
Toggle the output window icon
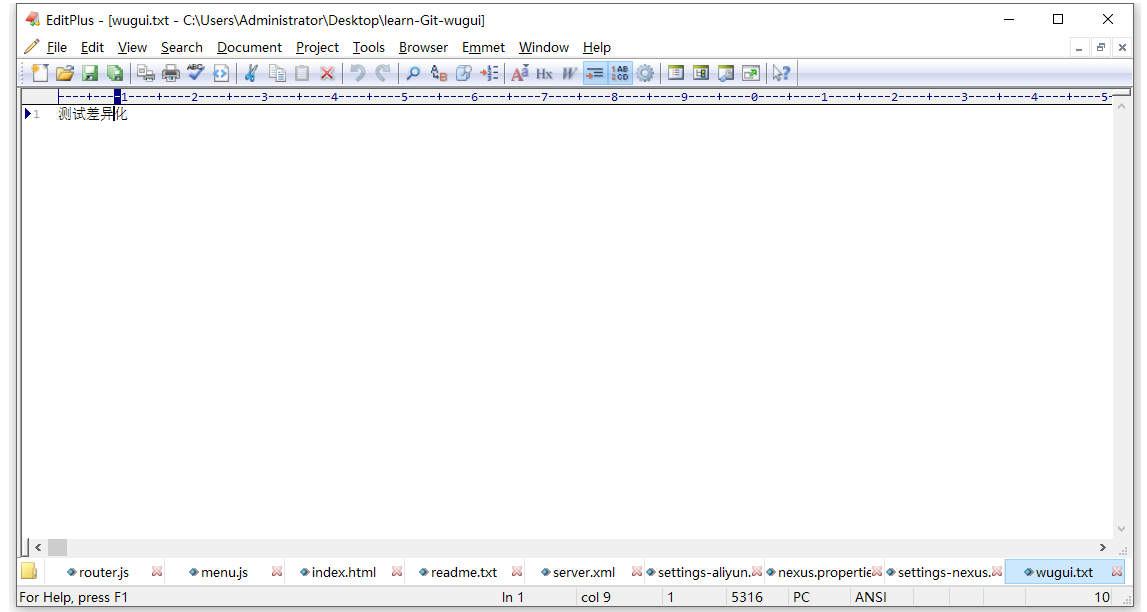[726, 73]
